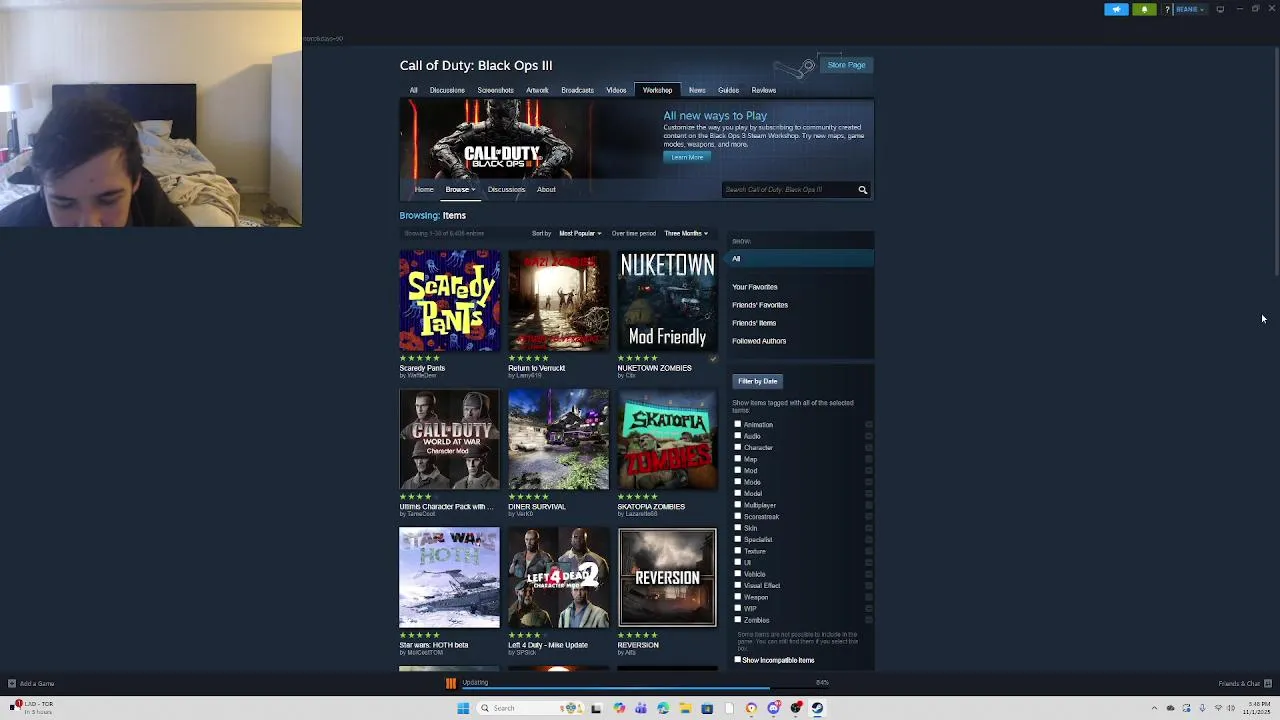The height and width of the screenshot is (720, 1280).
Task: Click the question mark help icon
Action: point(1167,9)
